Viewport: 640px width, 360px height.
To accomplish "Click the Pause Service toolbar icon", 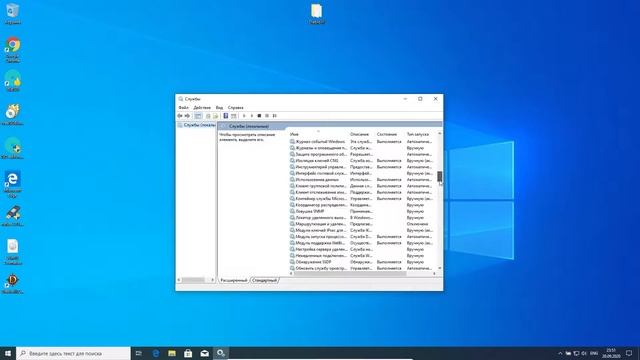I will pyautogui.click(x=267, y=116).
